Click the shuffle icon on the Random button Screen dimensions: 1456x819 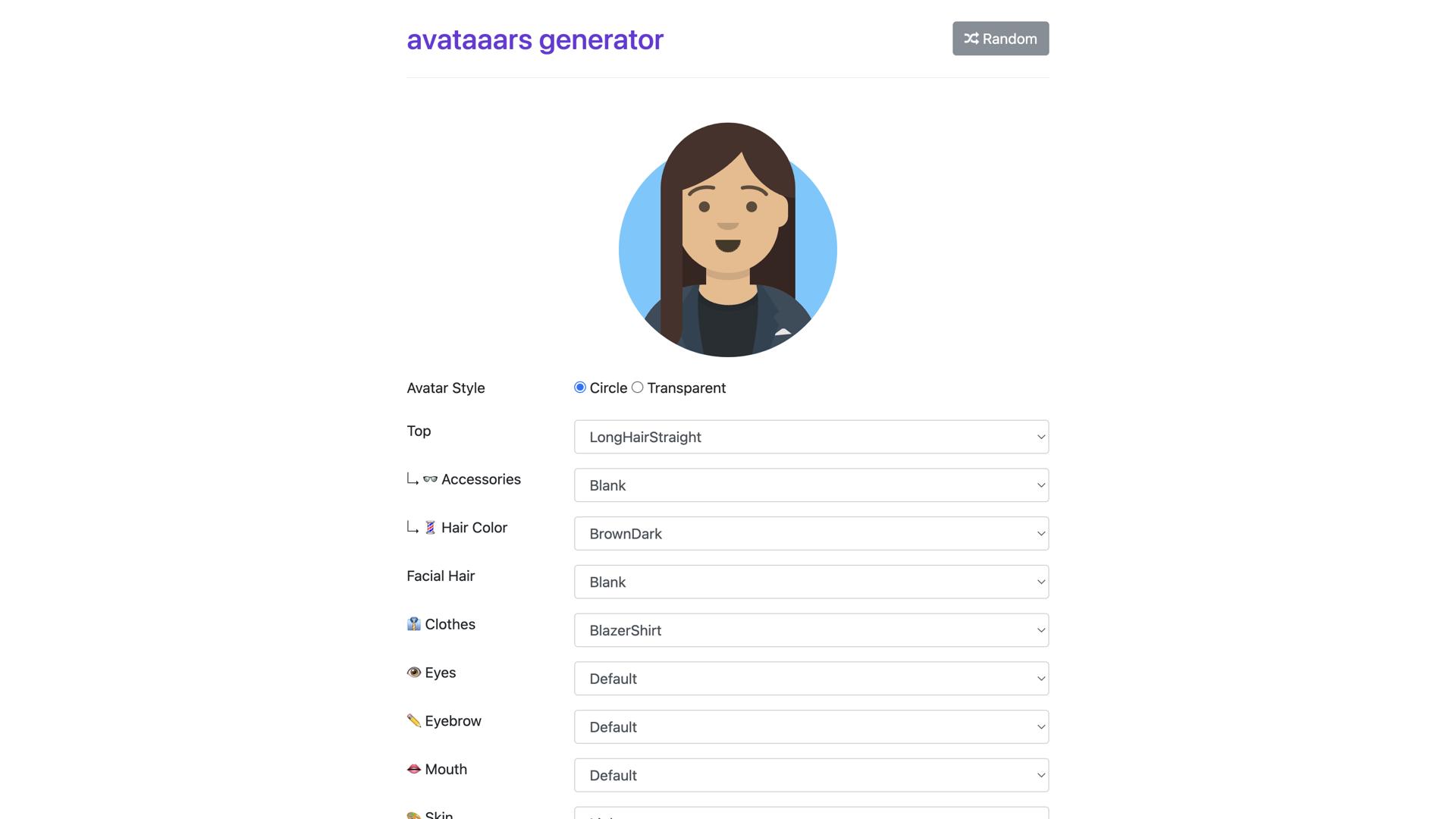point(971,38)
